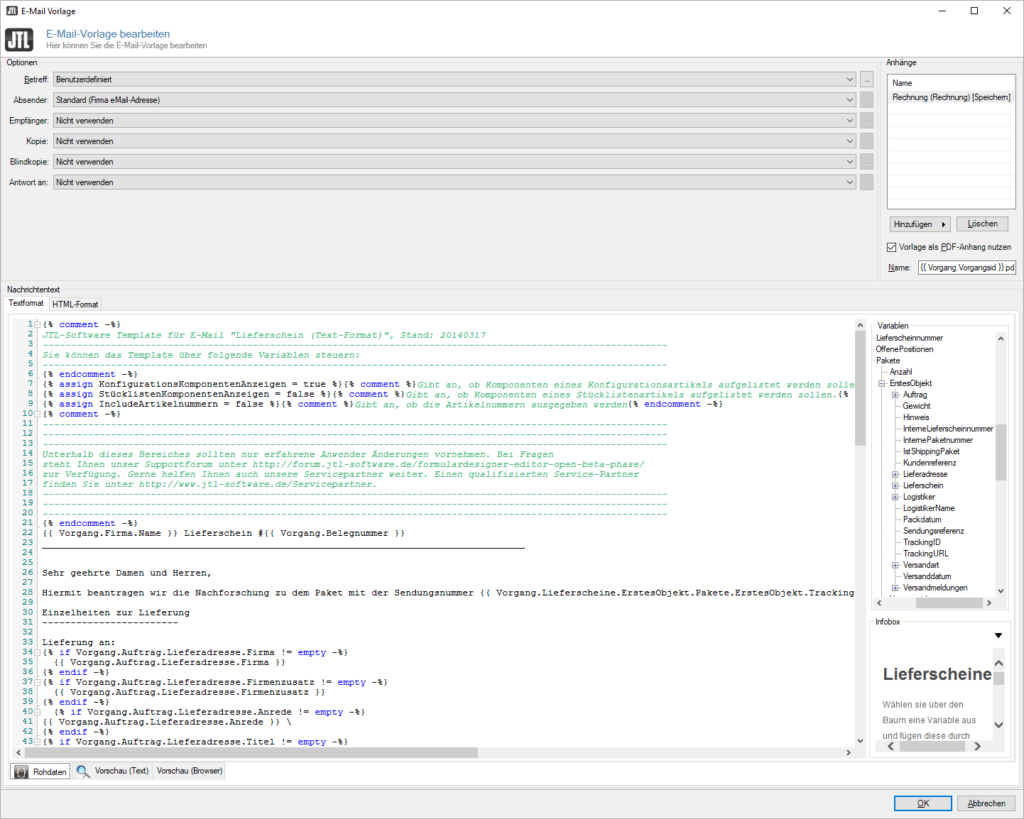The width and height of the screenshot is (1024, 819).
Task: Expand the Lieferadresse node in Variablen tree
Action: (894, 473)
